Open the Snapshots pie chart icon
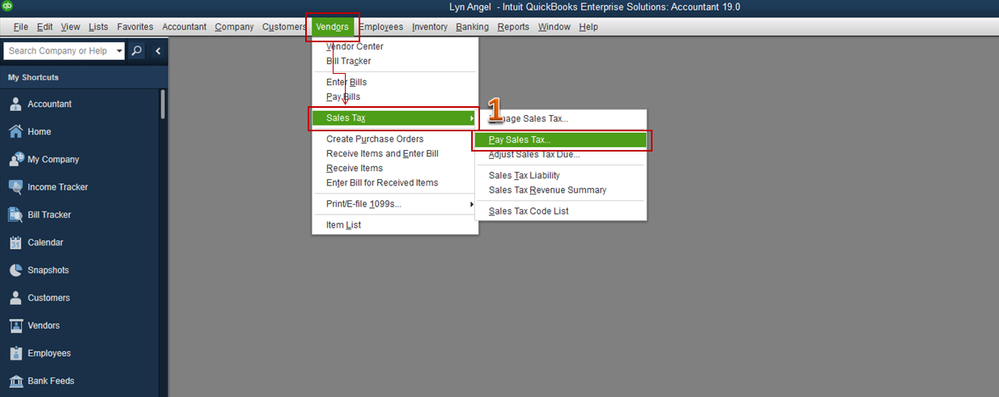This screenshot has width=999, height=397. (x=16, y=270)
